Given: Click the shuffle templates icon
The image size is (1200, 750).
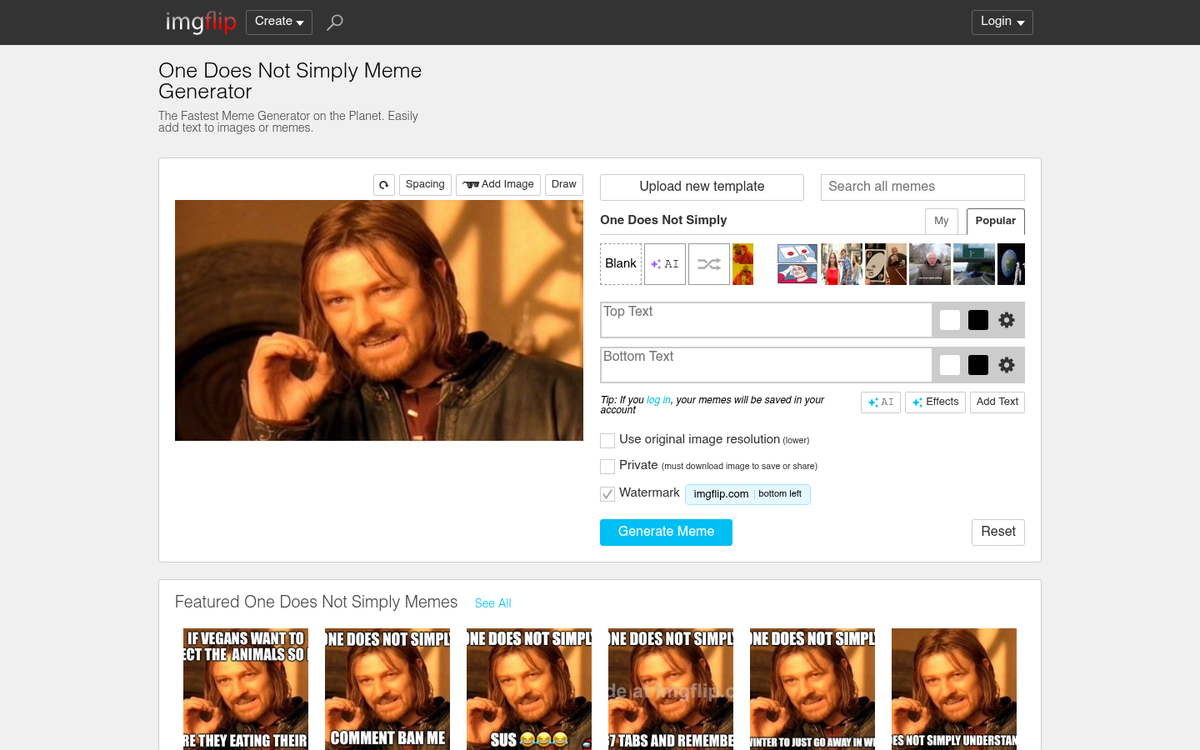Looking at the screenshot, I should [x=709, y=263].
